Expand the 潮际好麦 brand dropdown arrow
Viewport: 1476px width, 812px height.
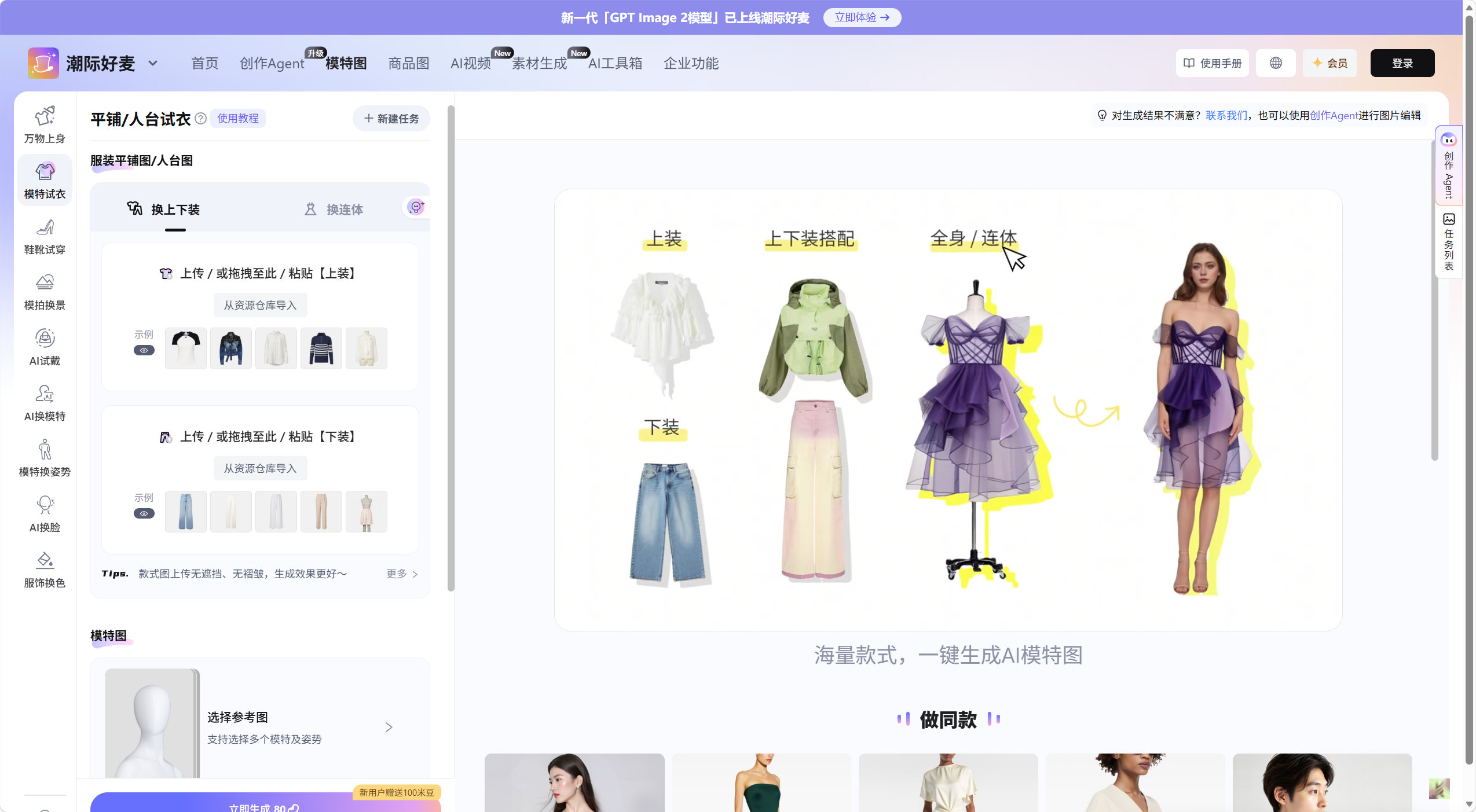153,63
